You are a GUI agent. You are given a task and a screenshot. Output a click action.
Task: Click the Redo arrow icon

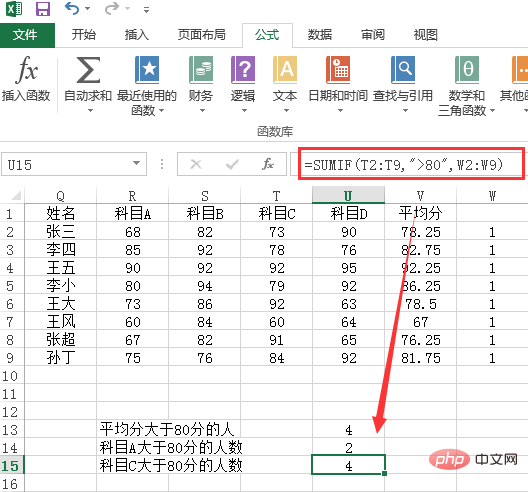coord(112,8)
